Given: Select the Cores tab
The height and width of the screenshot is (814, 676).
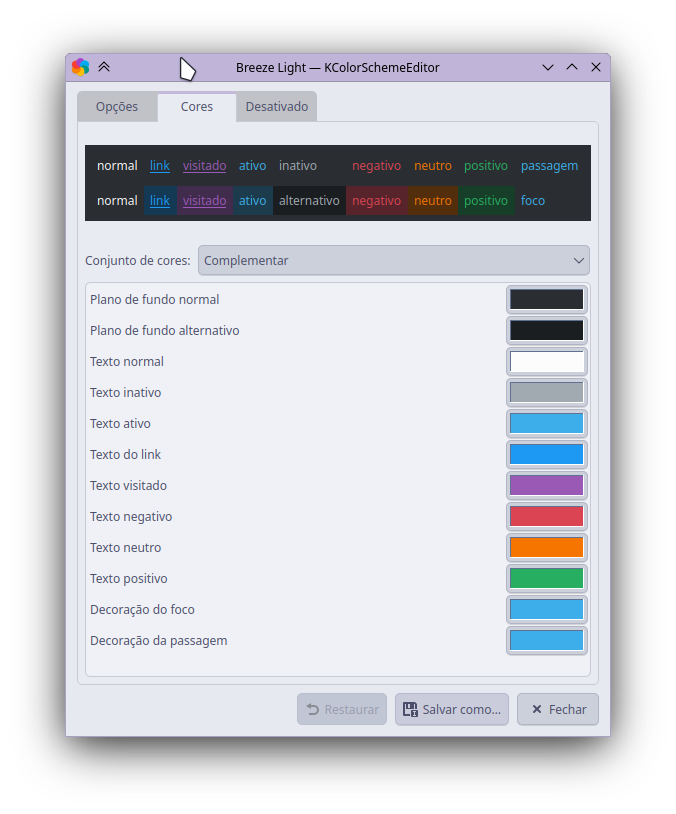Looking at the screenshot, I should 197,107.
